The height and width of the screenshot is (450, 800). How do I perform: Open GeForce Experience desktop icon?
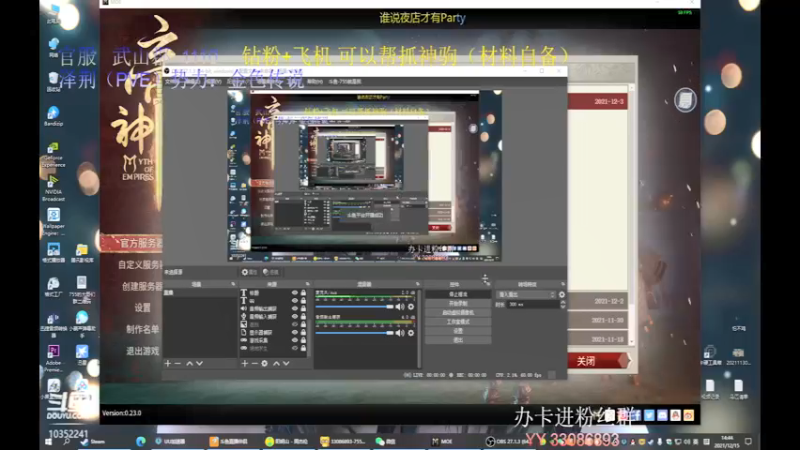53,155
